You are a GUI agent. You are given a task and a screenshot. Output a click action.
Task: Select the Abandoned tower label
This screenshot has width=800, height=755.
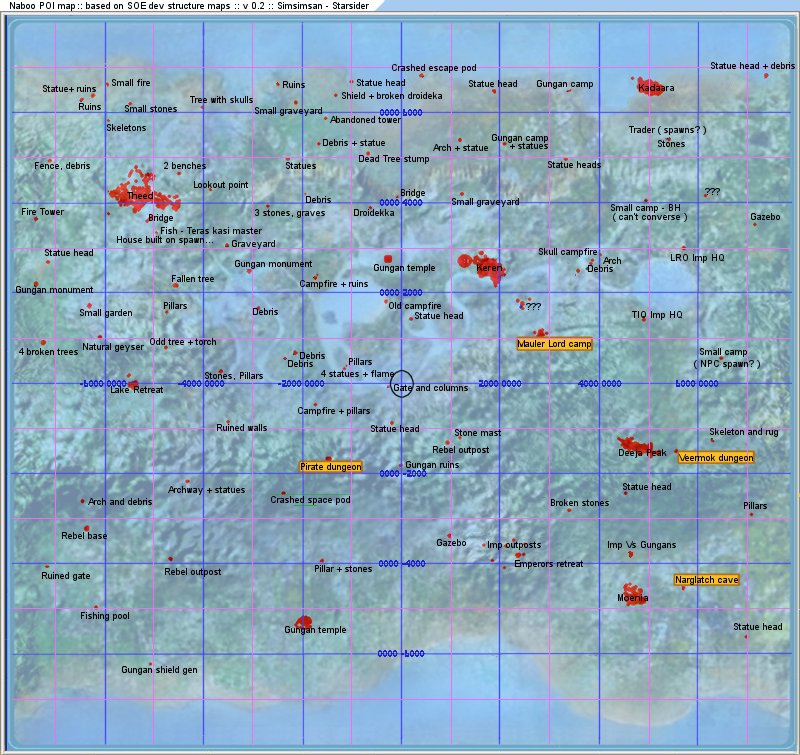coord(365,120)
